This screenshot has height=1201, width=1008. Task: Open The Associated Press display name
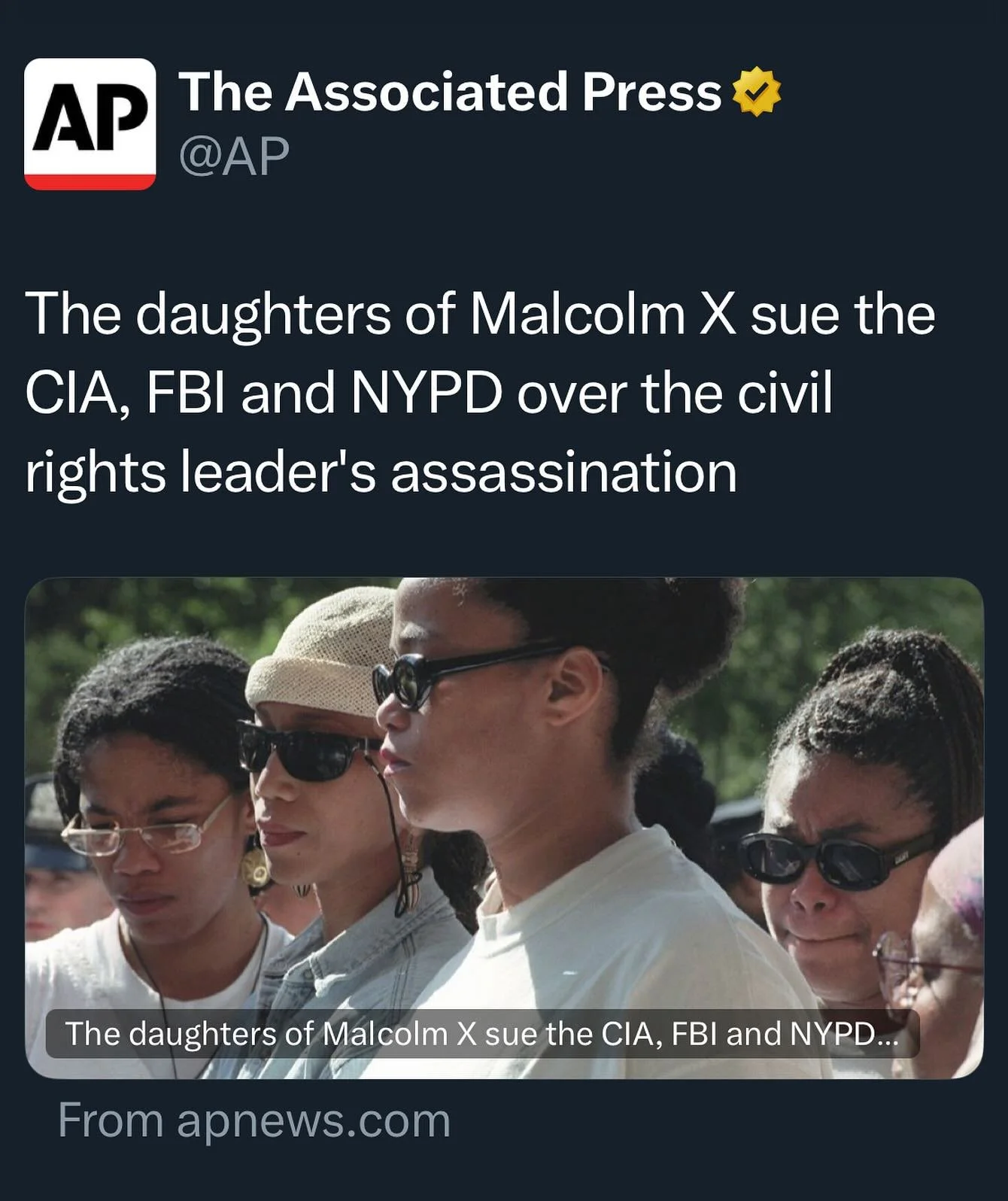click(x=450, y=92)
